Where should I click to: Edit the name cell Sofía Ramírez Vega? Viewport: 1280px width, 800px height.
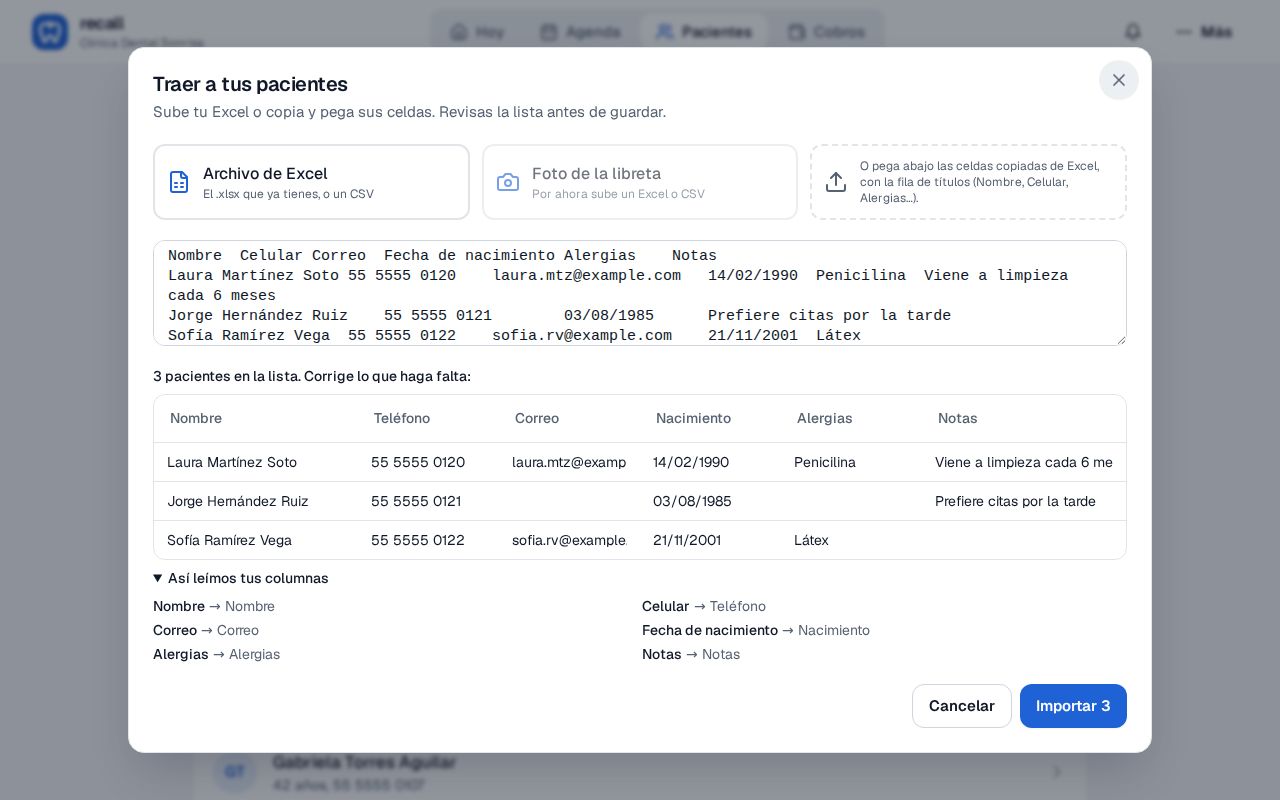click(x=256, y=540)
